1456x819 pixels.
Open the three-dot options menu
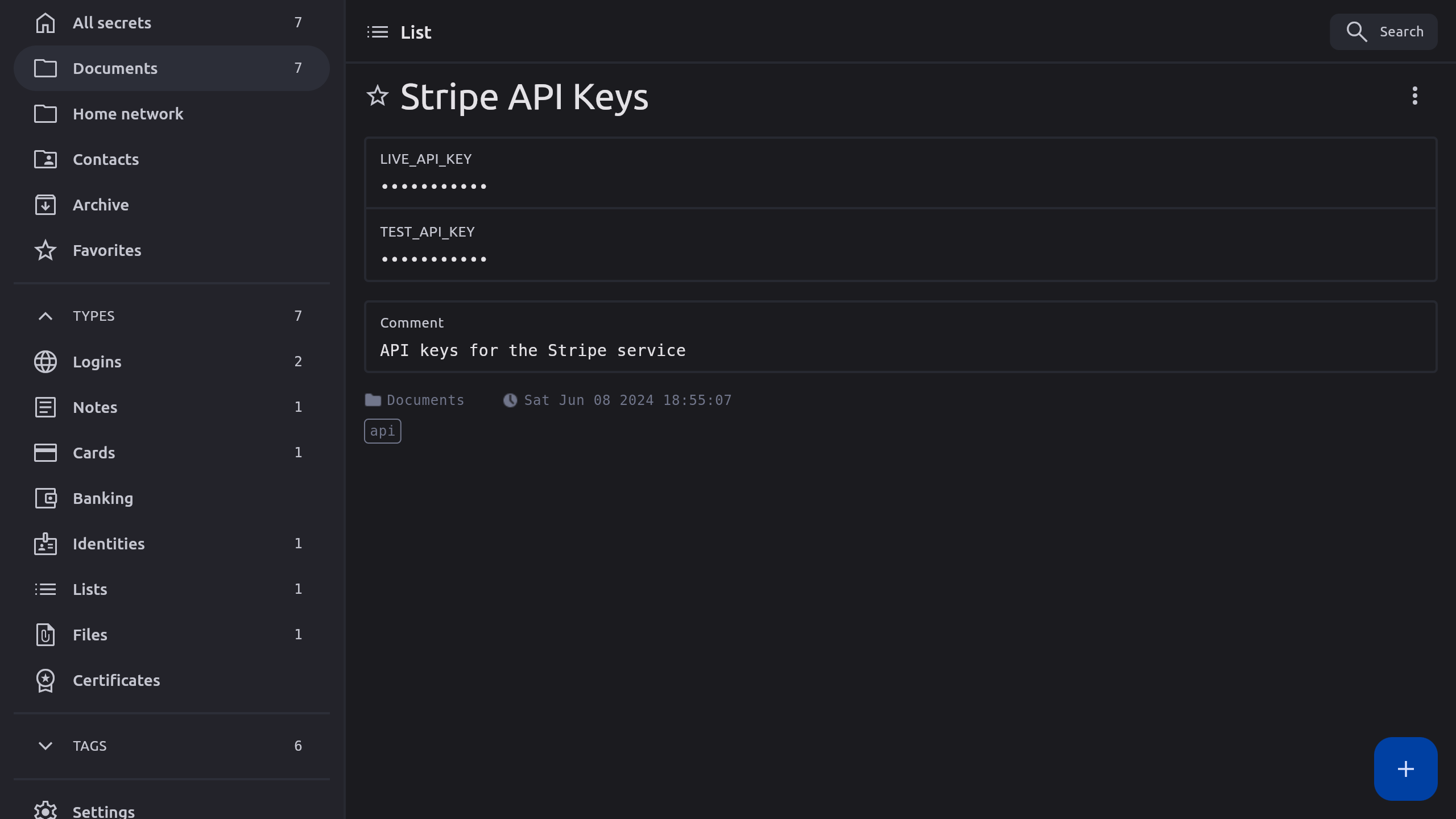pyautogui.click(x=1414, y=96)
